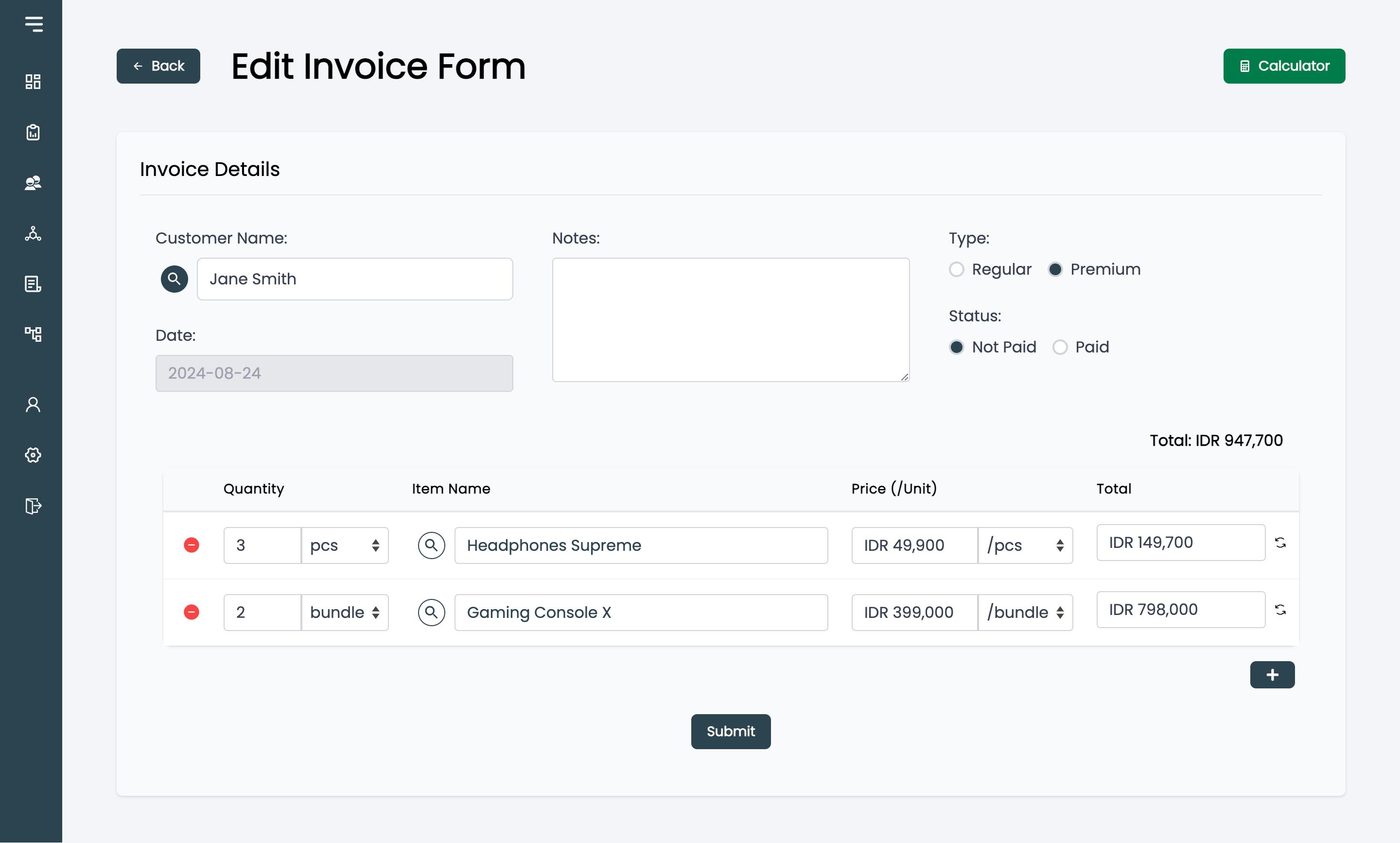The width and height of the screenshot is (1400, 843).
Task: Open the hierarchy tree icon in sidebar
Action: click(x=33, y=334)
